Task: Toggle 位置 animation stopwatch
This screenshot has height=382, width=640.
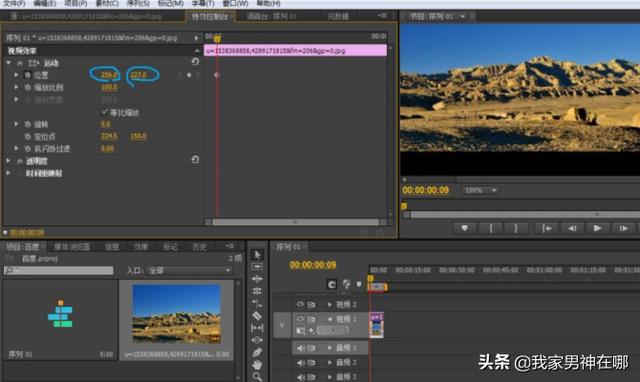Action: (x=28, y=75)
